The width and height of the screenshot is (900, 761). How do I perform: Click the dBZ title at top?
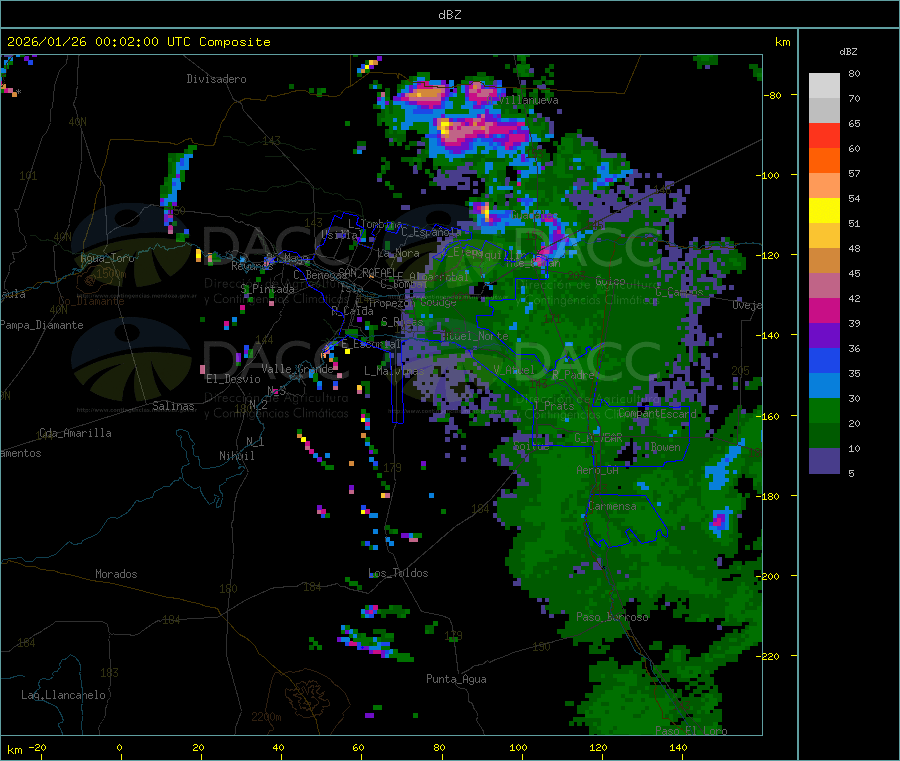click(x=449, y=15)
